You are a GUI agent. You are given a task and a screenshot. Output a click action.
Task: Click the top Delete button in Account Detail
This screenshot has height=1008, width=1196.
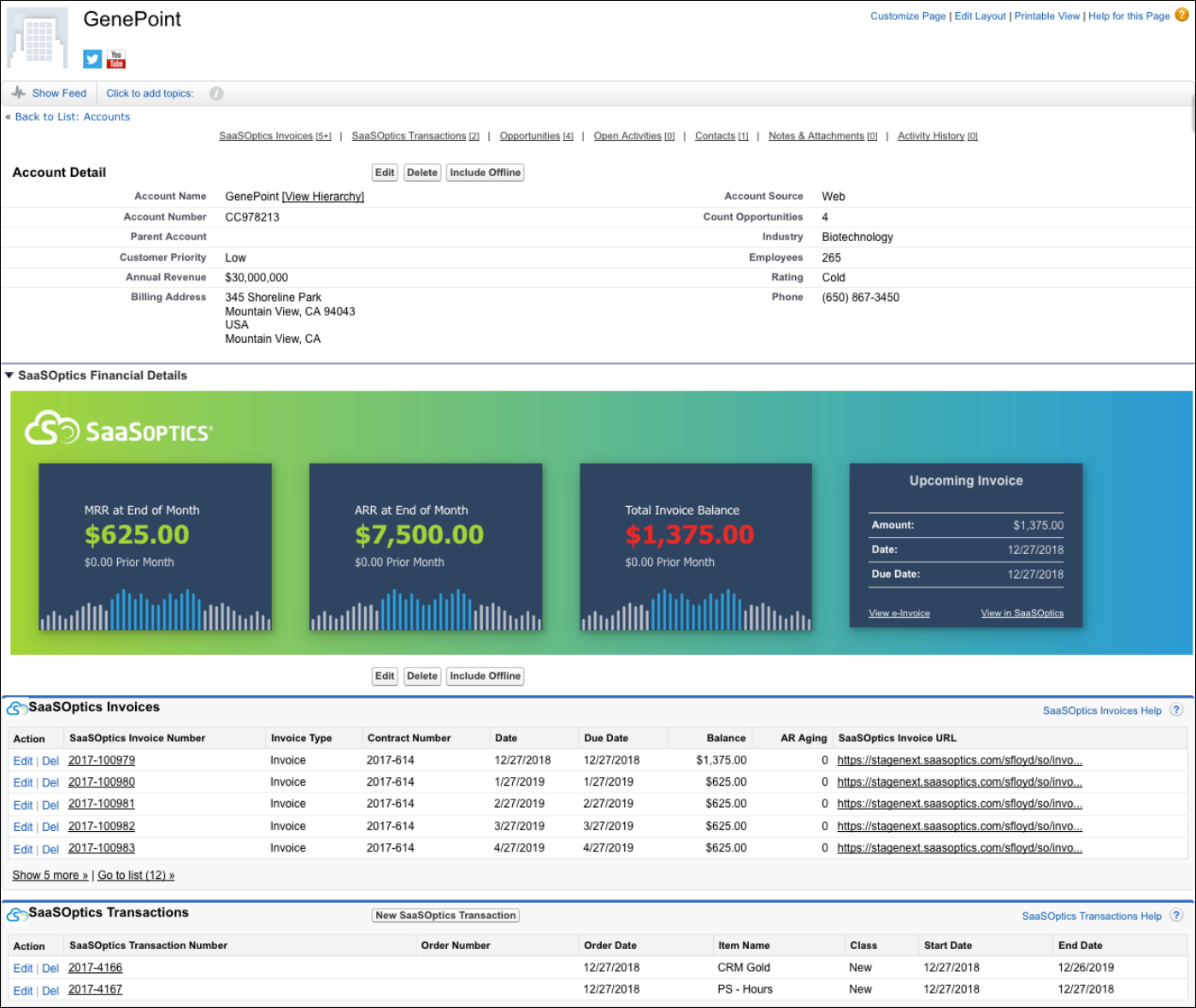422,173
